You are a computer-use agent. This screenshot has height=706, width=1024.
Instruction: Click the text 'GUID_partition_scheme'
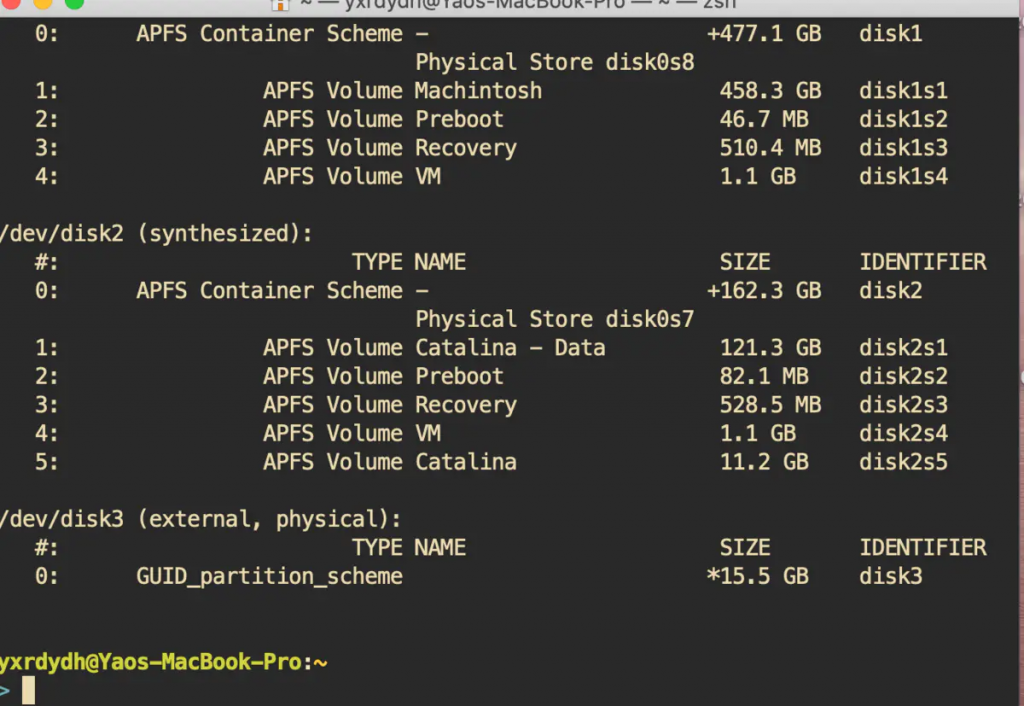(269, 577)
